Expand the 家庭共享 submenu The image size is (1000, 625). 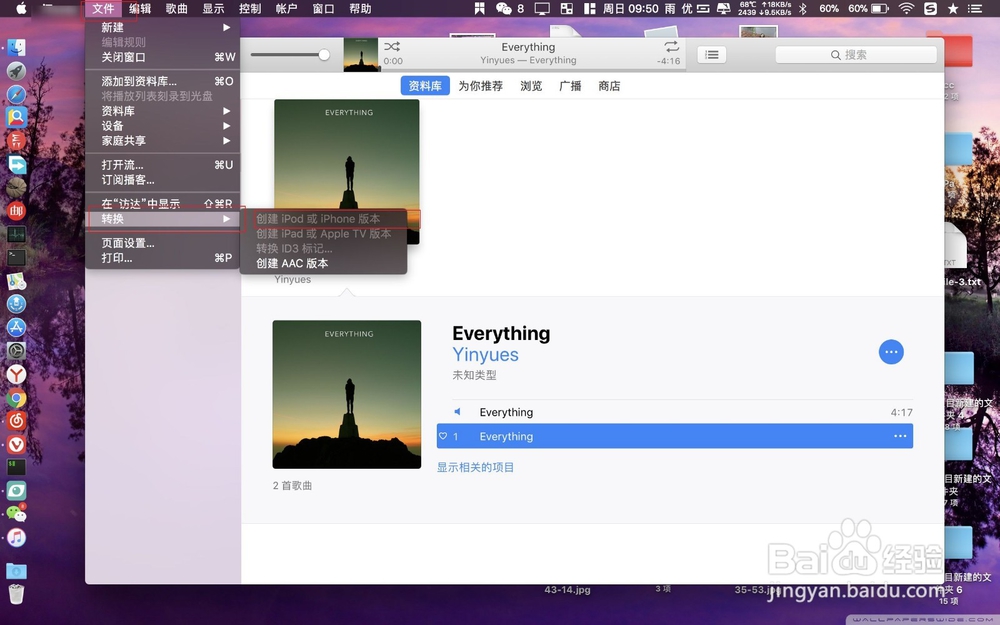(163, 140)
